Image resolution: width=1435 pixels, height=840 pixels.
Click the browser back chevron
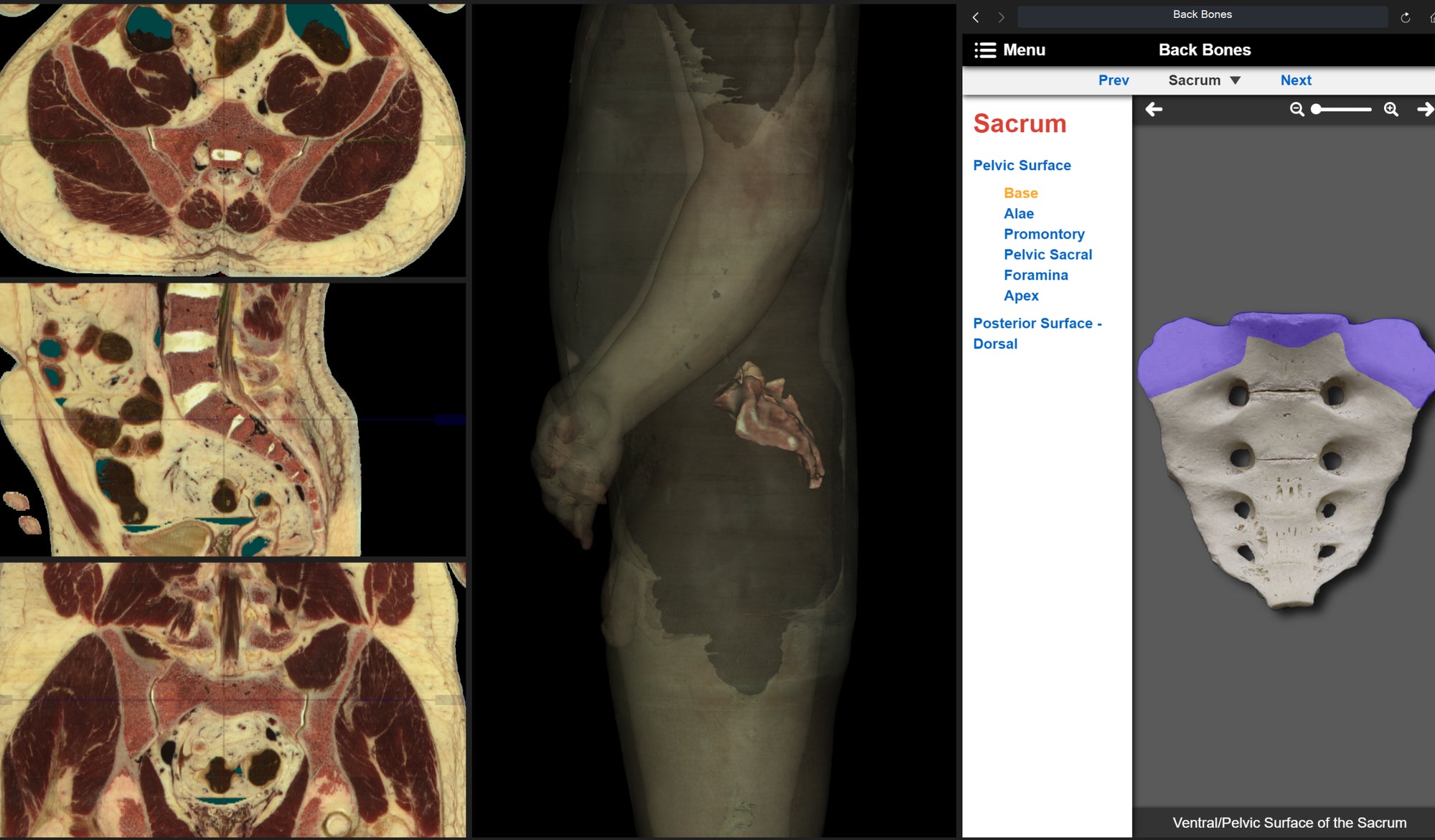click(x=976, y=17)
